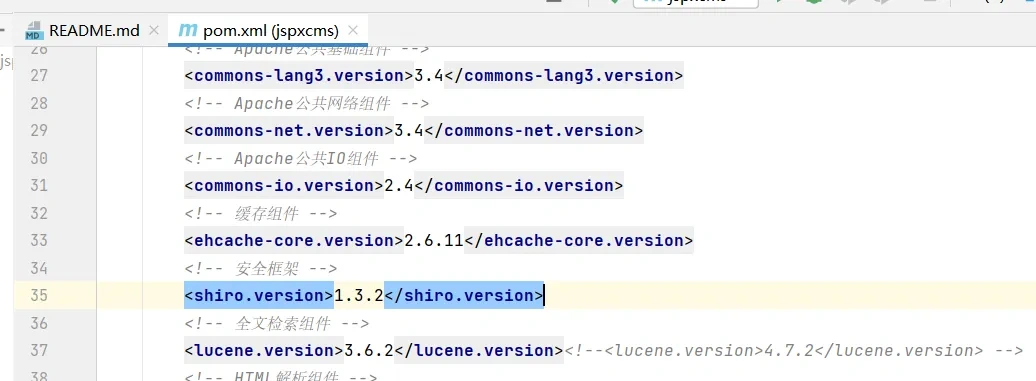
Task: Click the Maven icon on pom.xml tab
Action: click(188, 30)
